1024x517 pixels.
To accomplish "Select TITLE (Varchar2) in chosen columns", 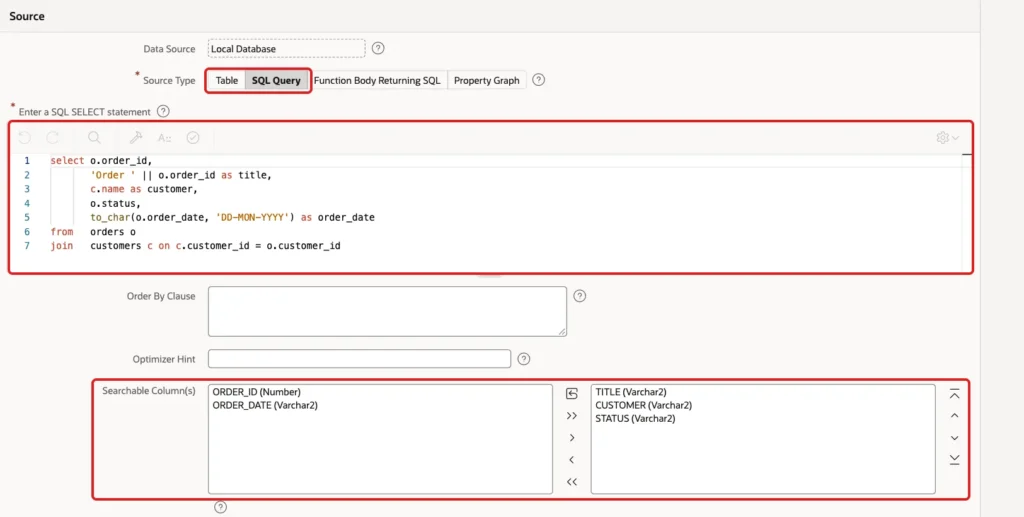I will tap(631, 392).
